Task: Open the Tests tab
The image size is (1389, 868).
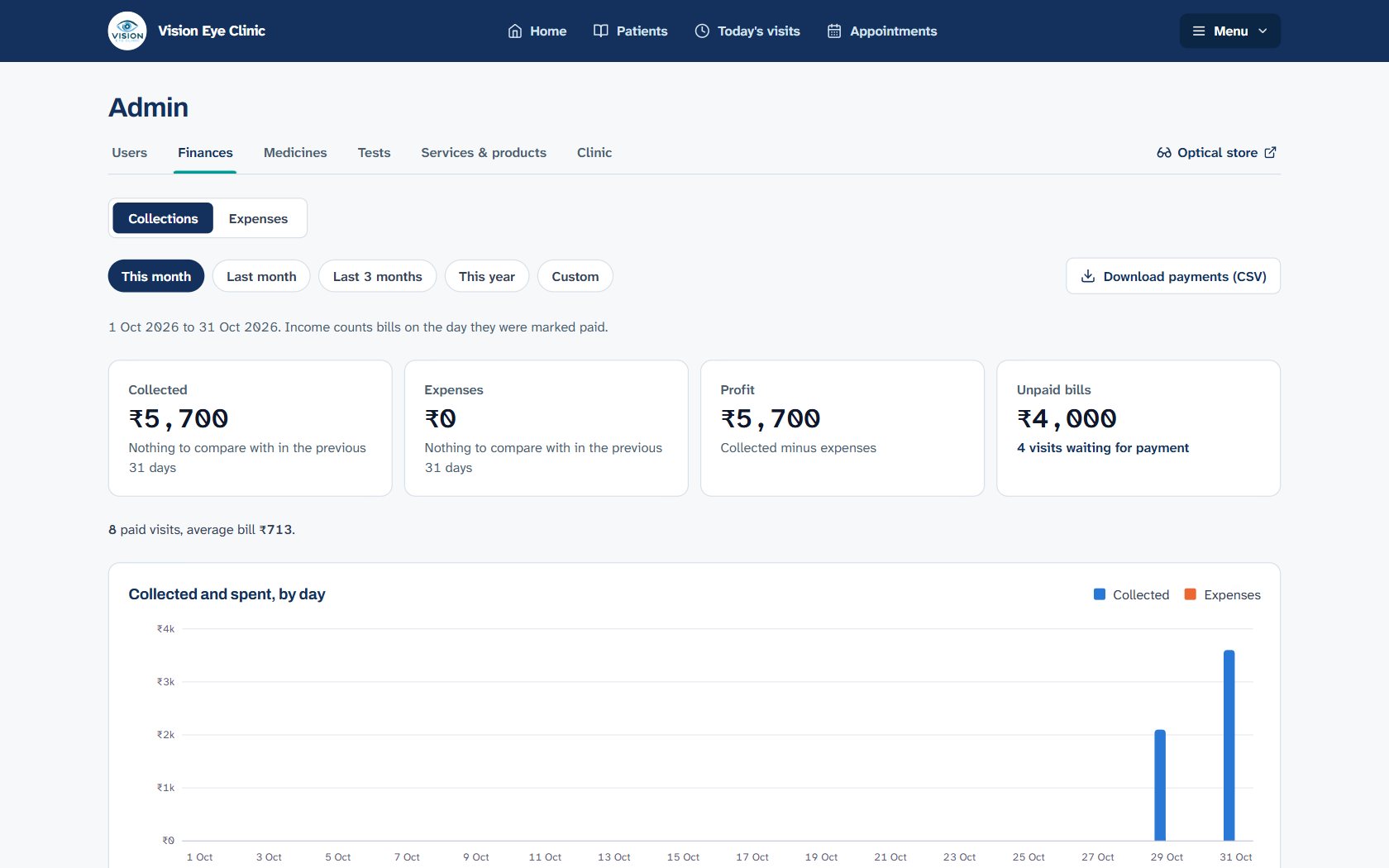Action: click(x=374, y=152)
